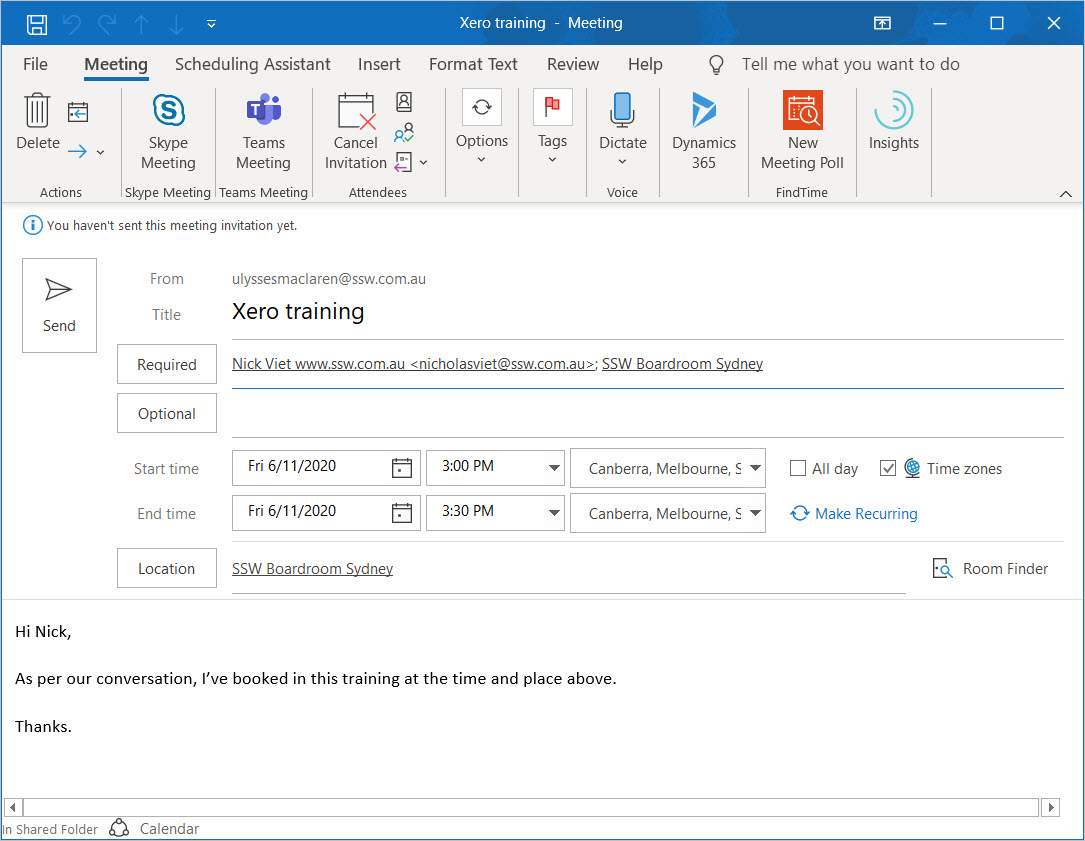1085x841 pixels.
Task: Expand the 3:00 PM start time dropdown
Action: [553, 468]
